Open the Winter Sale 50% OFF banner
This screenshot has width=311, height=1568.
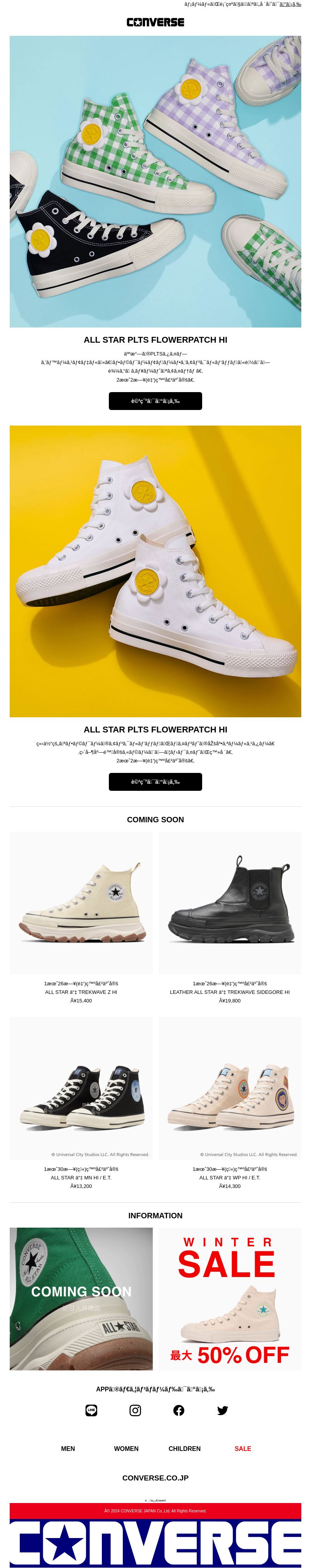tap(230, 1299)
